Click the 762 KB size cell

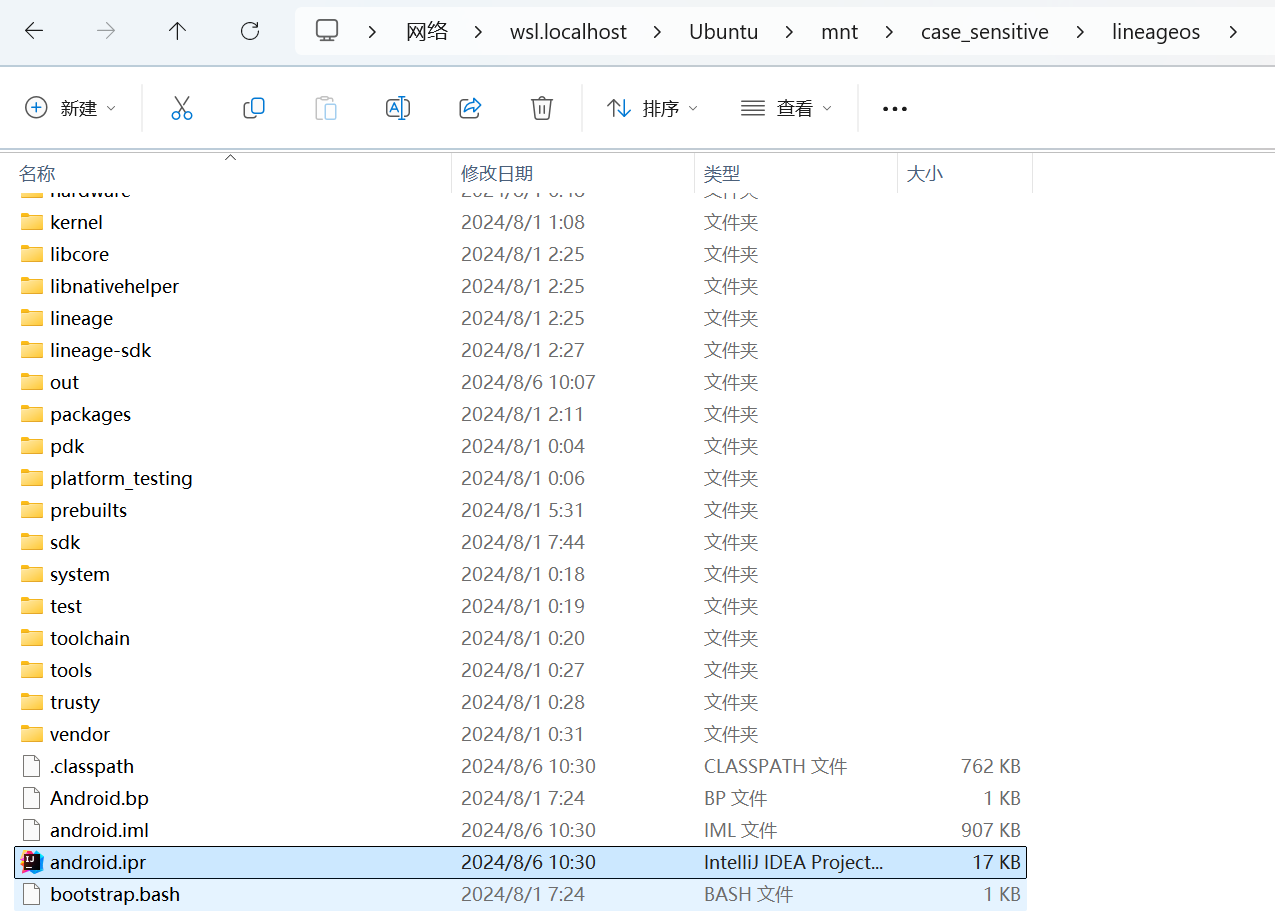pyautogui.click(x=990, y=766)
